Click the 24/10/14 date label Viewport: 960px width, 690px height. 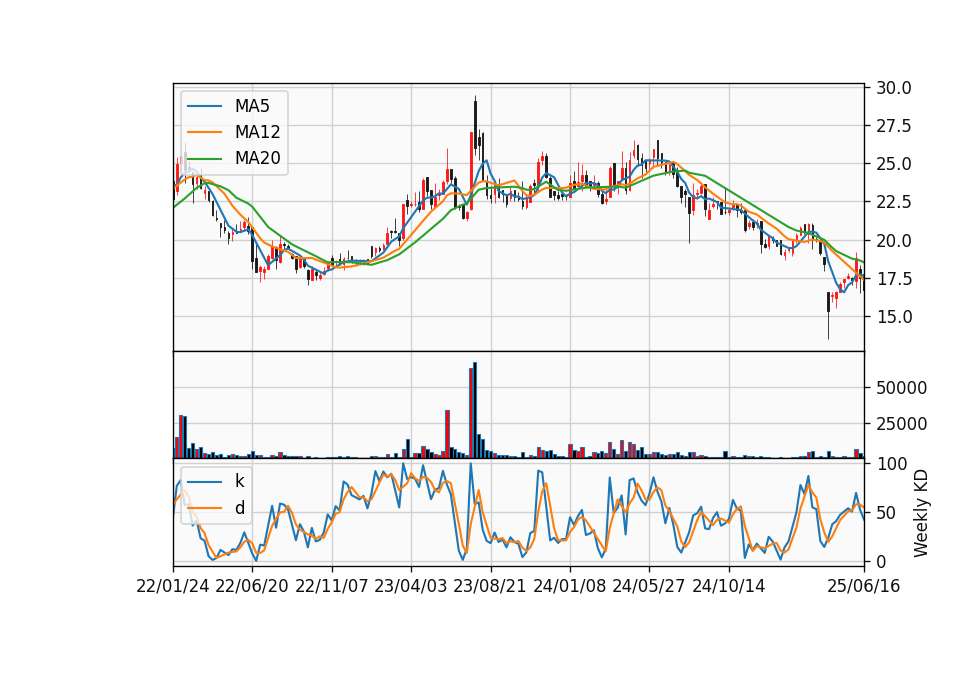tap(729, 586)
